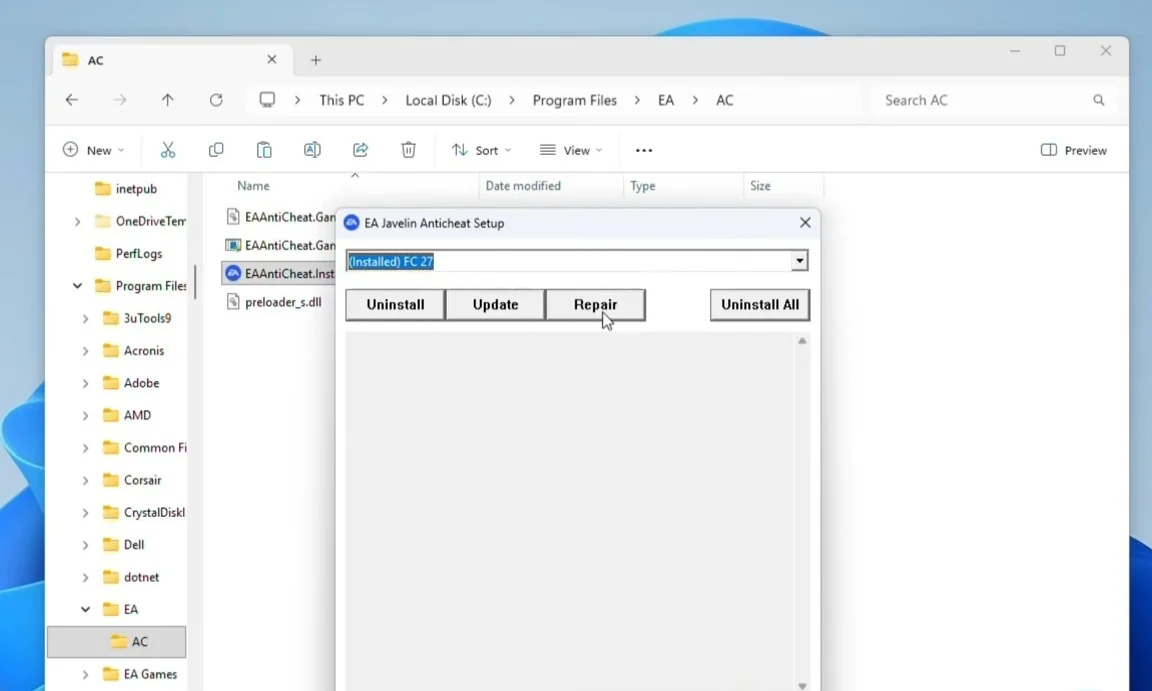Expand the AMD folder node

[x=85, y=416]
